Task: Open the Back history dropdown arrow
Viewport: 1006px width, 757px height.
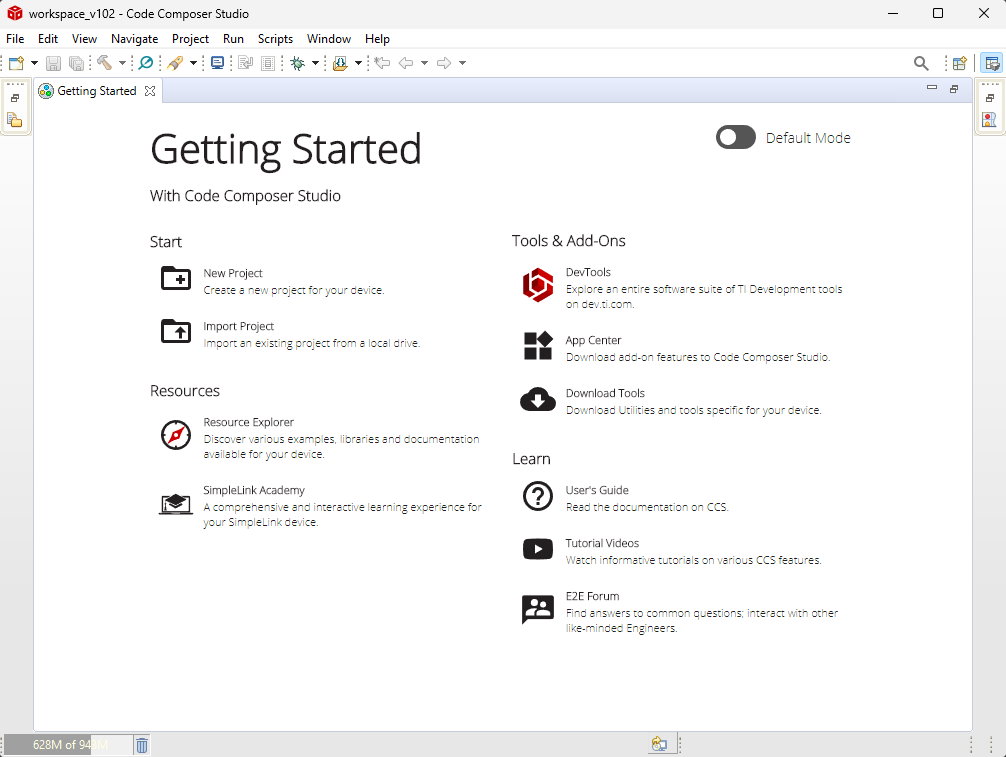Action: [x=424, y=63]
